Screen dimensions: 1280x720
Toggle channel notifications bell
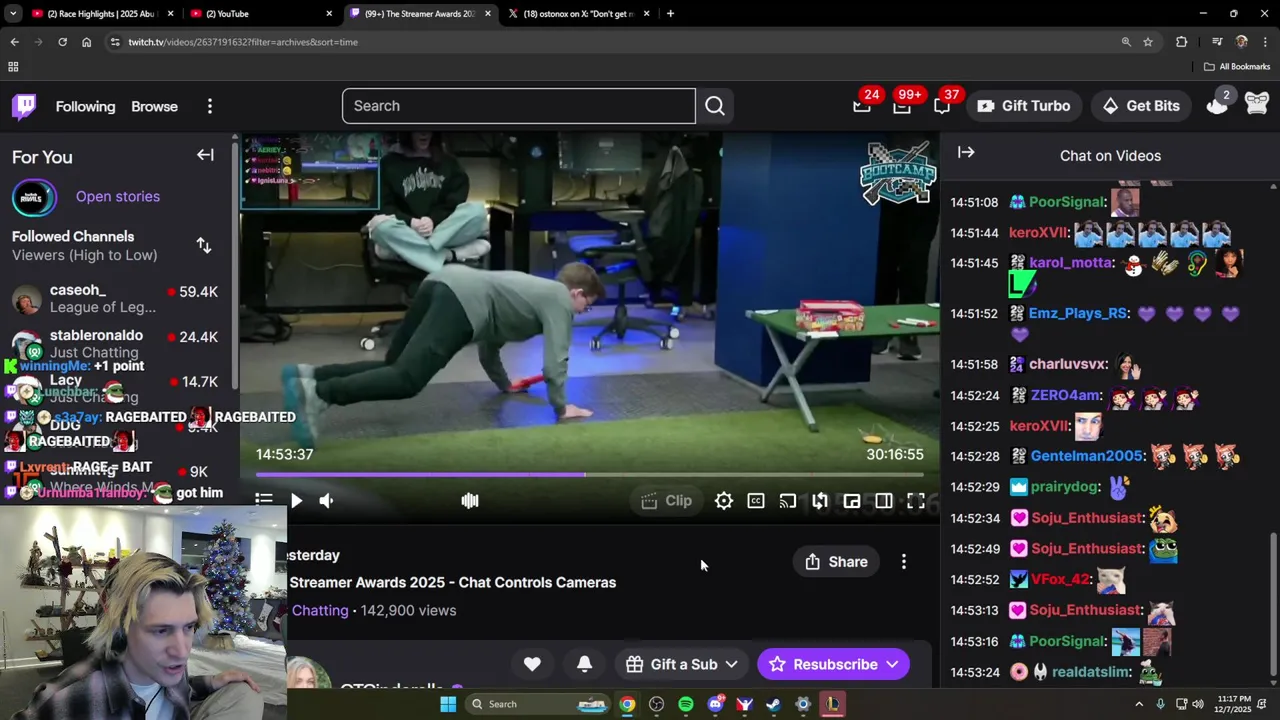[585, 664]
